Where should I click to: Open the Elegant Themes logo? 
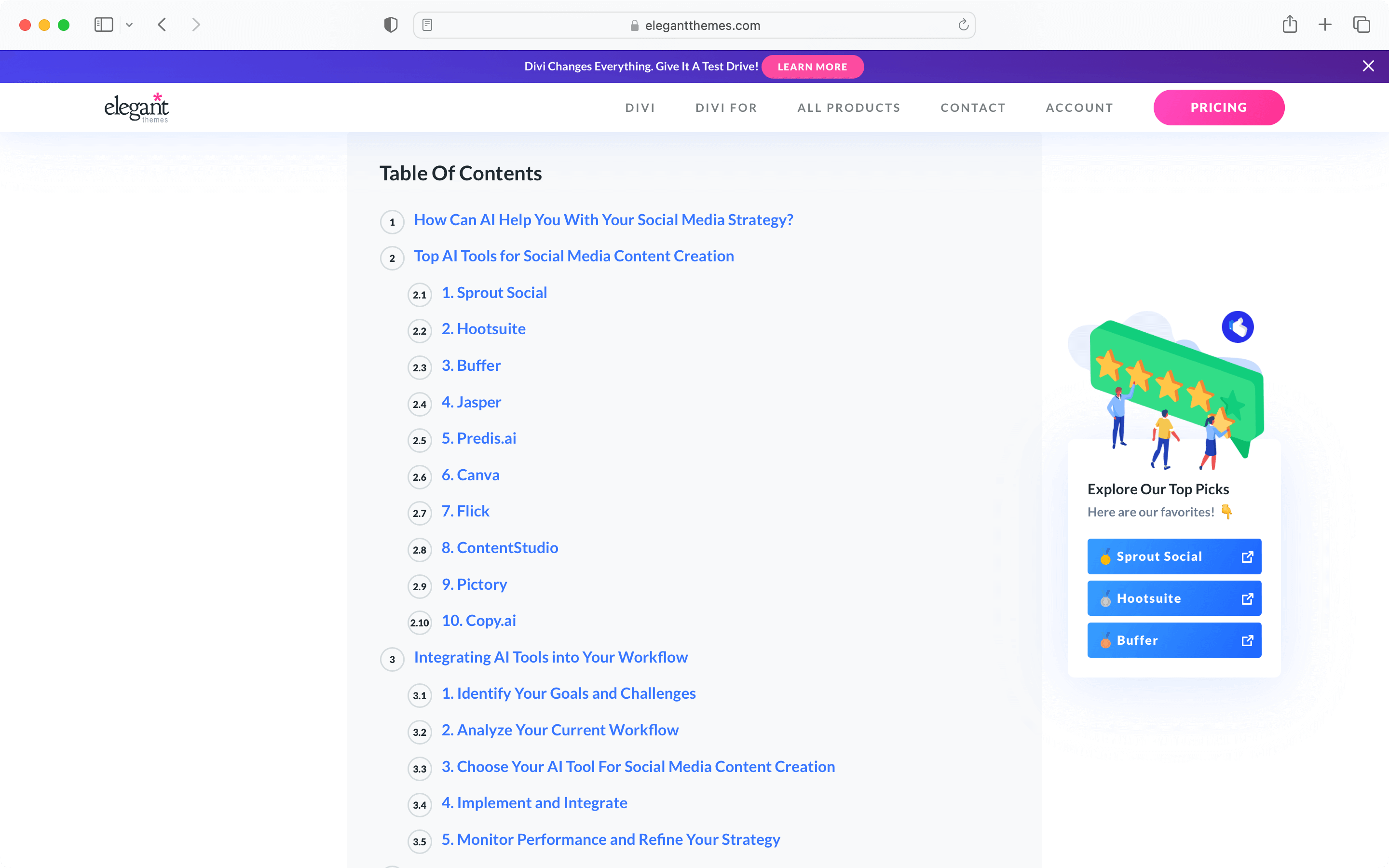[136, 108]
